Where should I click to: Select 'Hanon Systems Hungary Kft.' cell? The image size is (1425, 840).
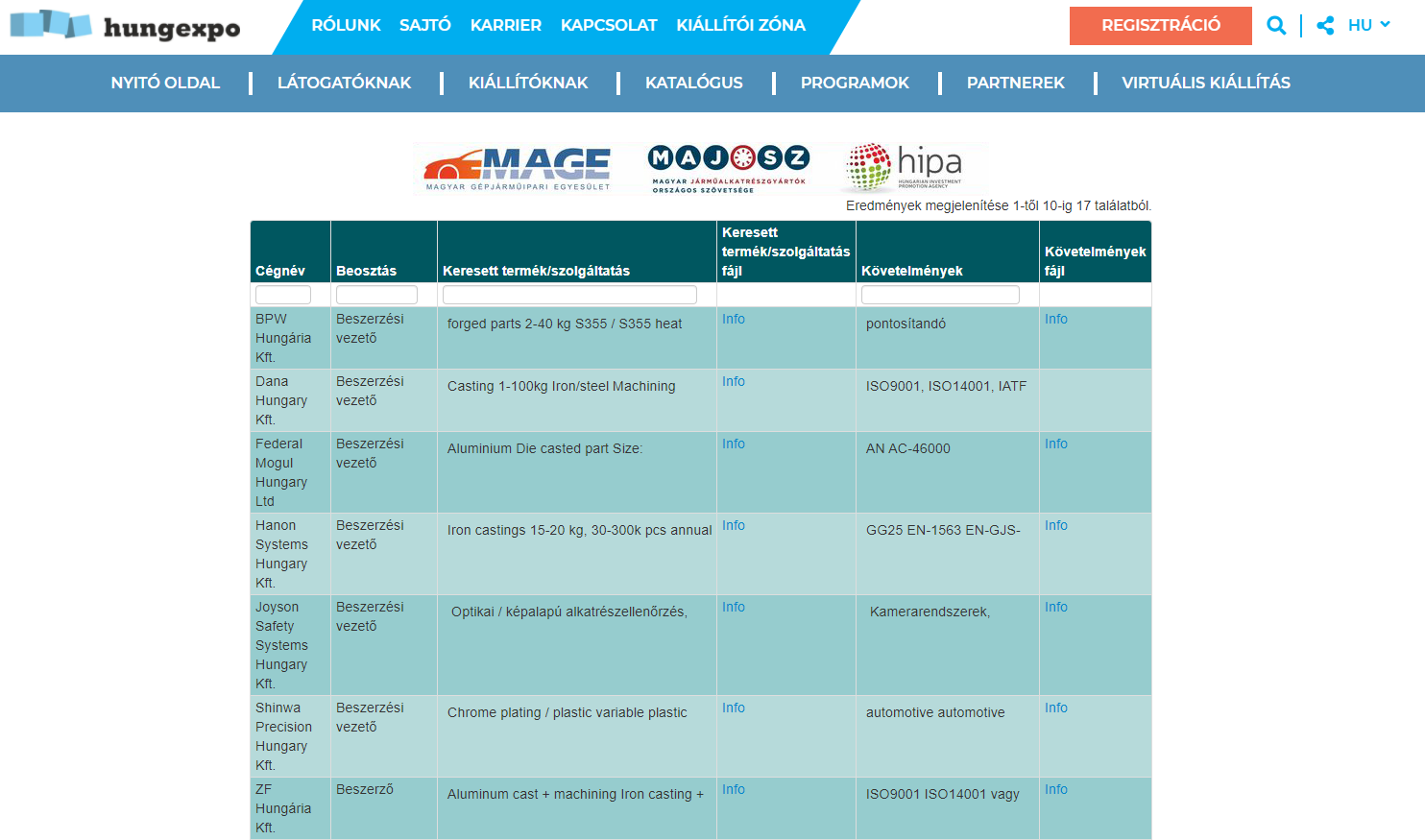click(290, 554)
